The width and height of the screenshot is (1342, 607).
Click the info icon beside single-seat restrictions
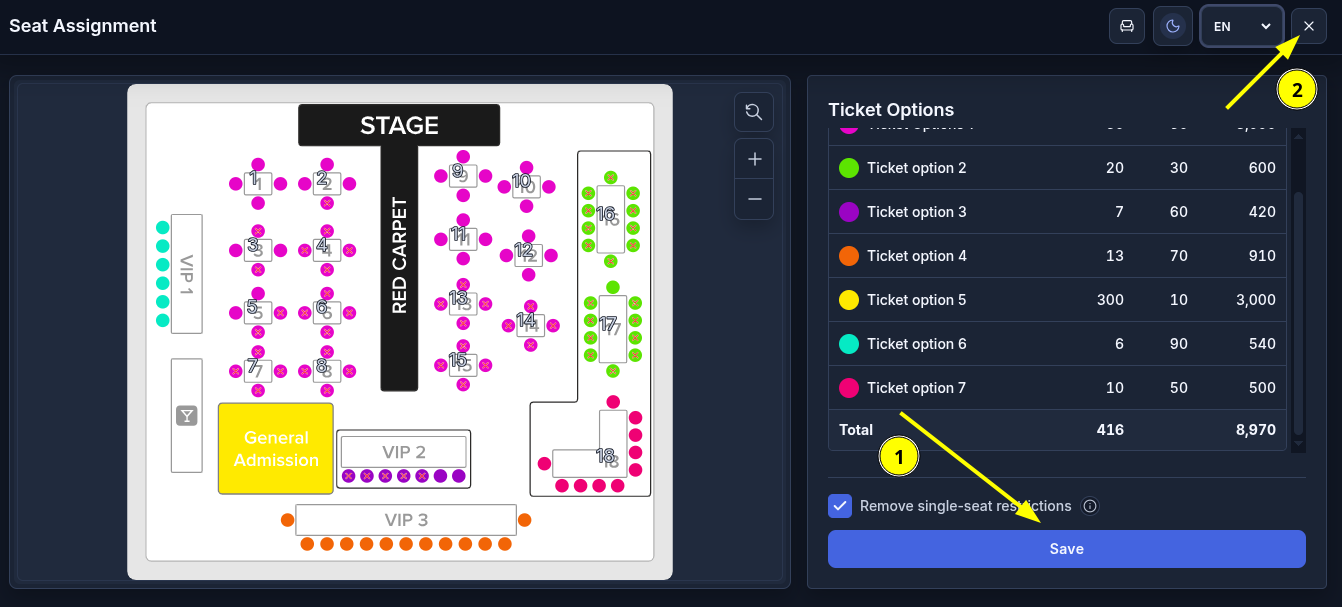[1090, 506]
